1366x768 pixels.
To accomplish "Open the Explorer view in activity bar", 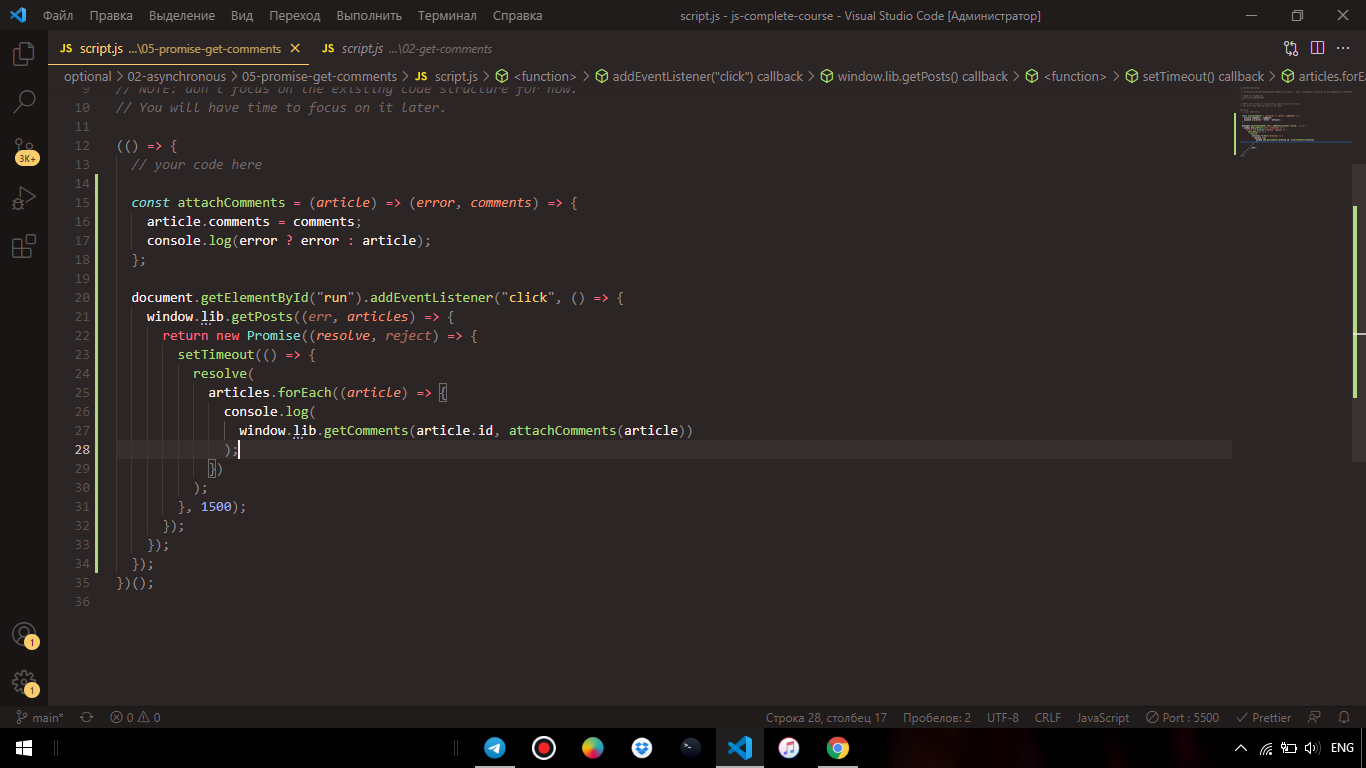I will coord(24,54).
